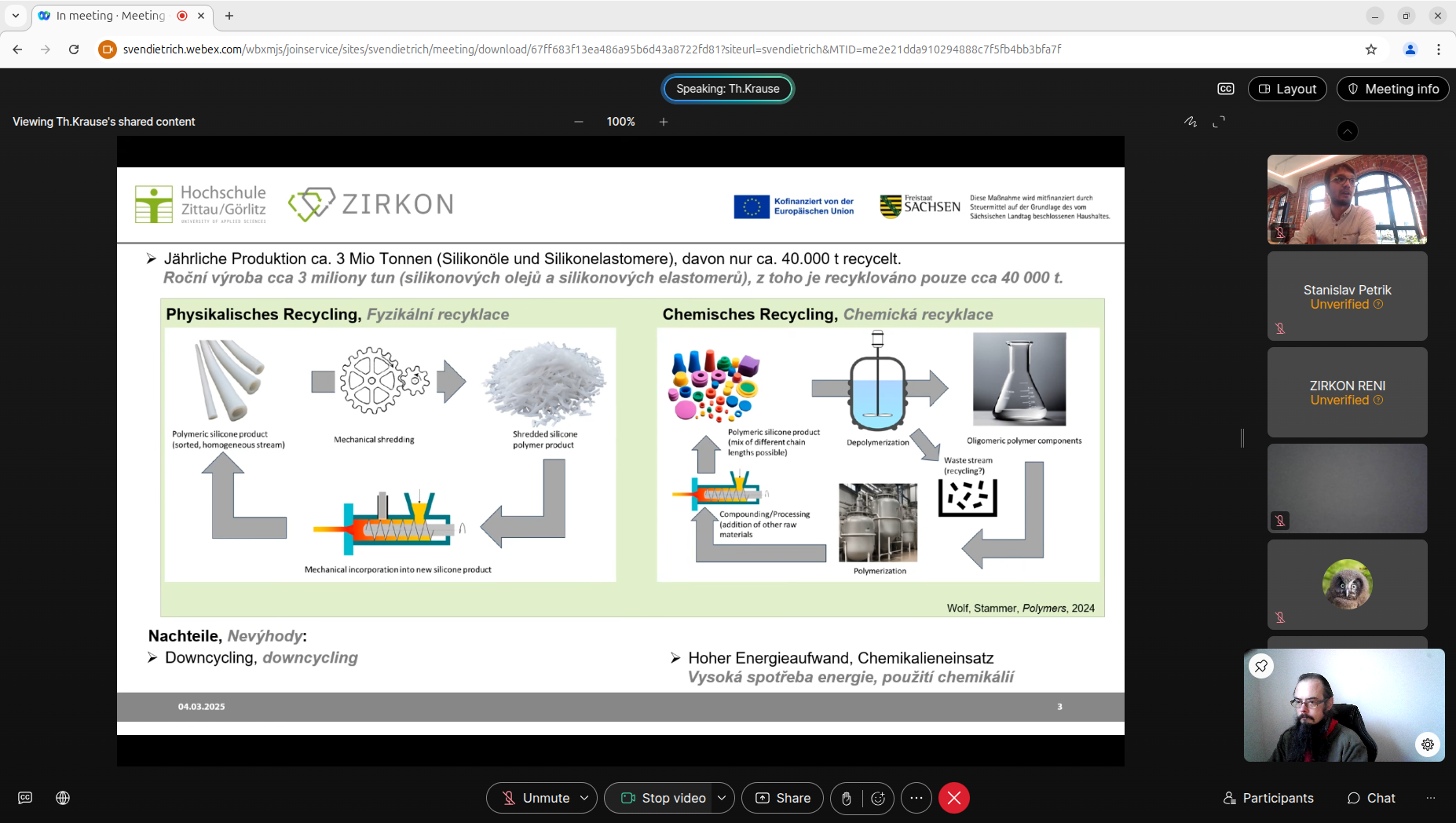Image resolution: width=1456 pixels, height=823 pixels.
Task: Enter full screen for shared content
Action: [1219, 122]
